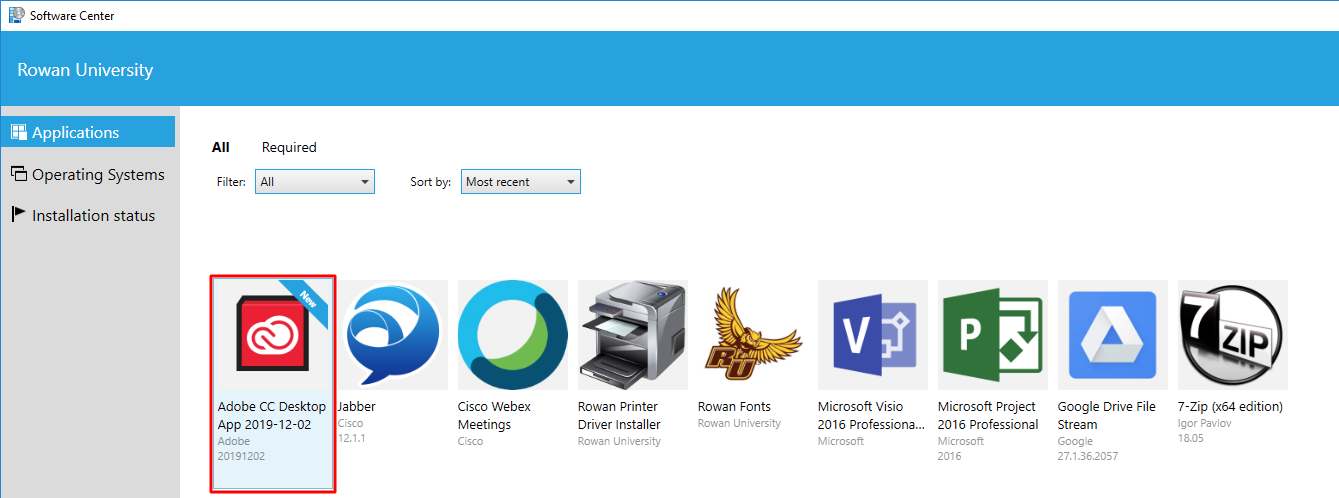Screen dimensions: 1339x498
Task: Click the Rowan University header banner
Action: 86,70
